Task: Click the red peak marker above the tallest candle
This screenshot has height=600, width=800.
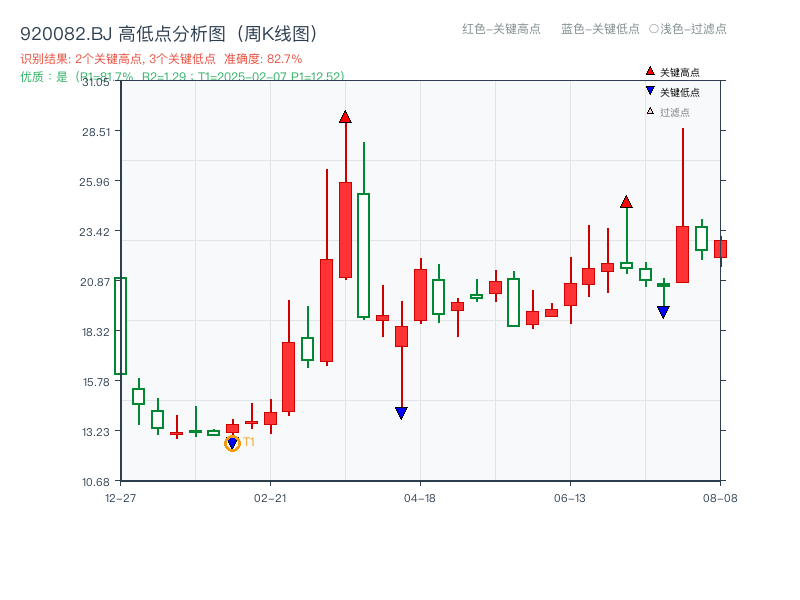Action: point(345,115)
